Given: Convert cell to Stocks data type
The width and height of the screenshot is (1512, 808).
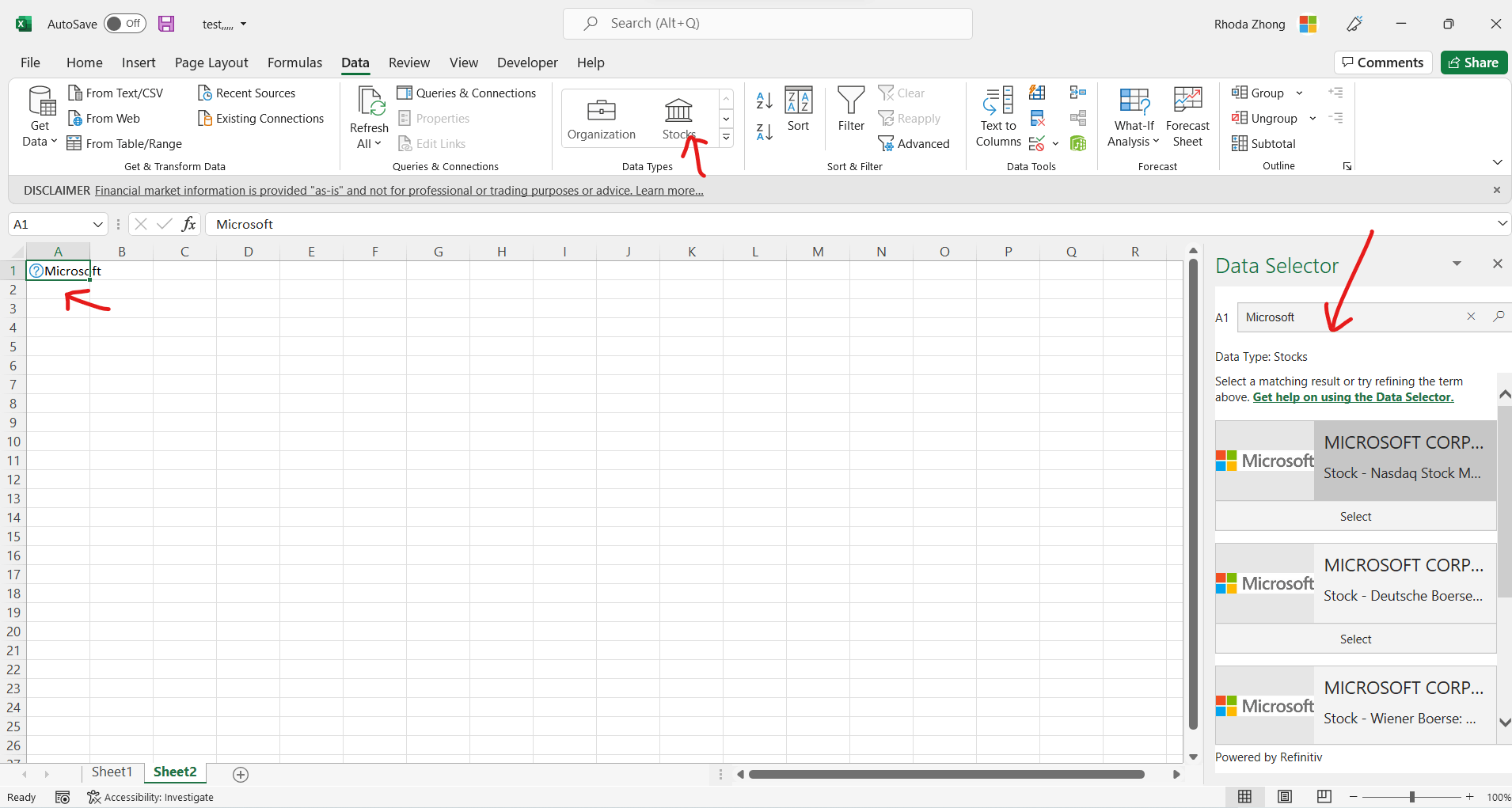Looking at the screenshot, I should click(678, 119).
